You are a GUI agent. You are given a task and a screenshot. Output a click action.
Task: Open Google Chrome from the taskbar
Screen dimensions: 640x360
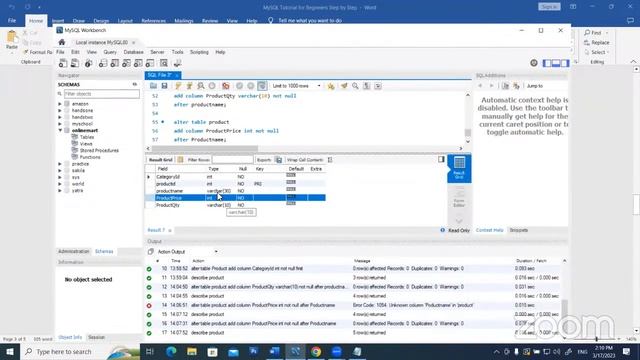316,351
